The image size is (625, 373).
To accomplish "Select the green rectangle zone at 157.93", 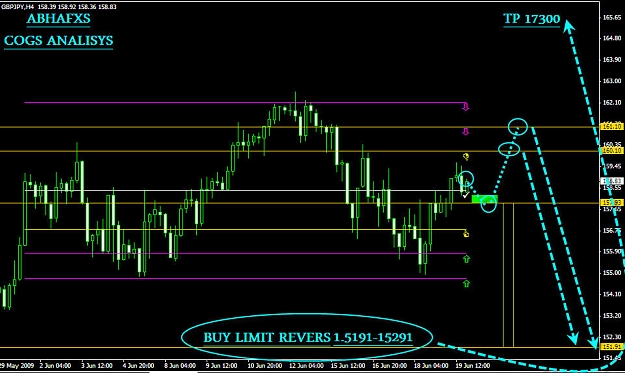I will 484,198.
